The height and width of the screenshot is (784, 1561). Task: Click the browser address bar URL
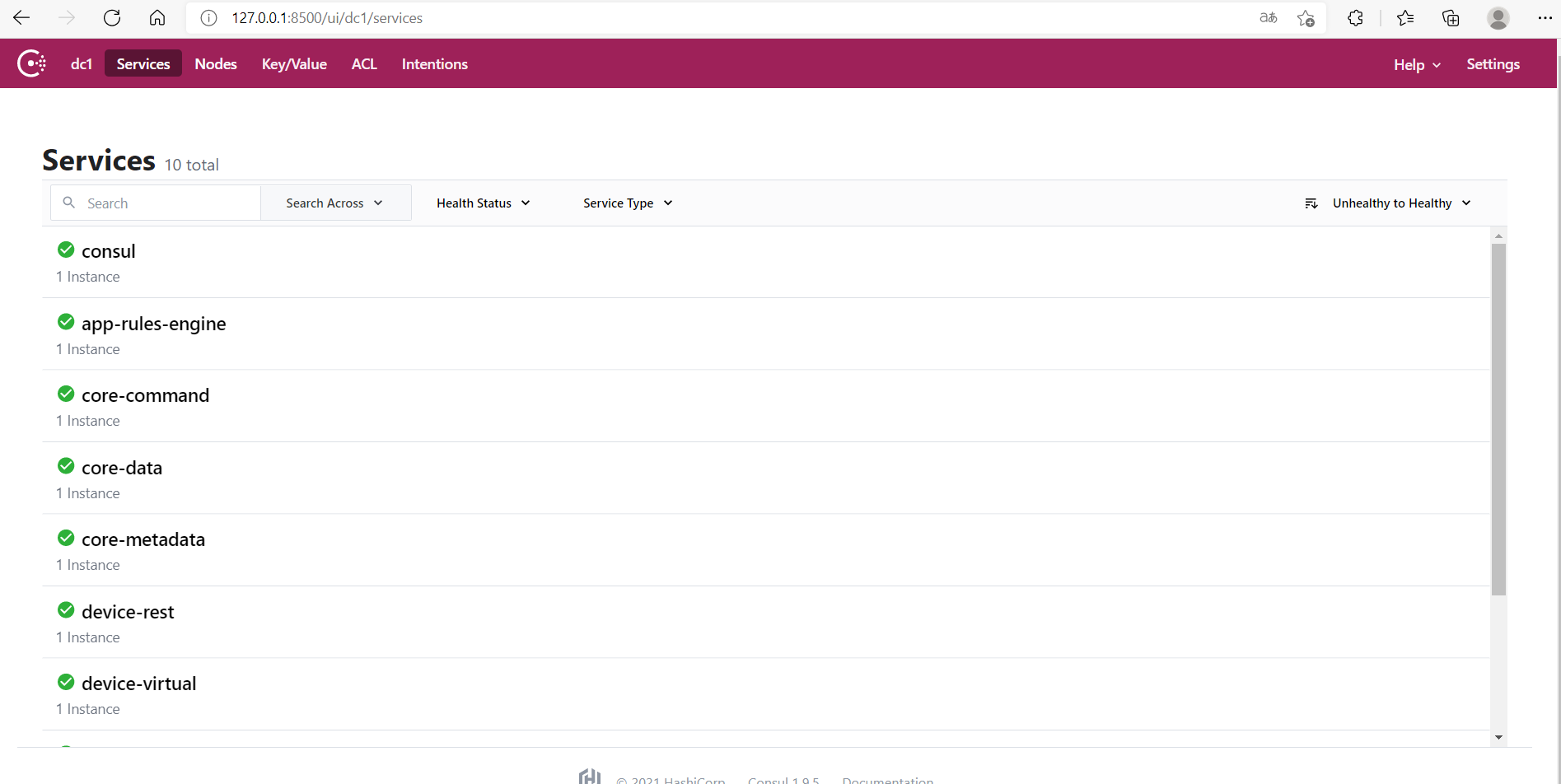(327, 18)
